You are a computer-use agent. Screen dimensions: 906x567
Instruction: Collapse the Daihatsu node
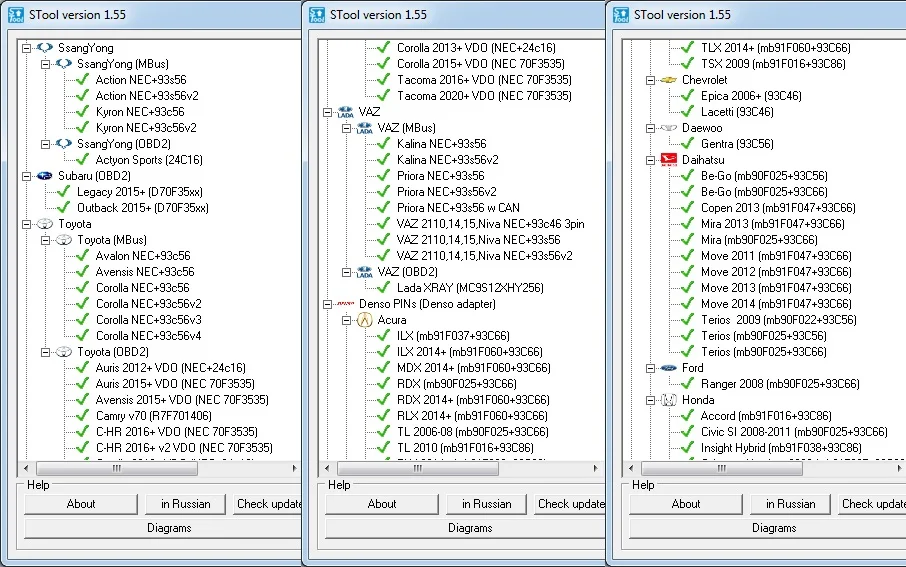(x=651, y=160)
